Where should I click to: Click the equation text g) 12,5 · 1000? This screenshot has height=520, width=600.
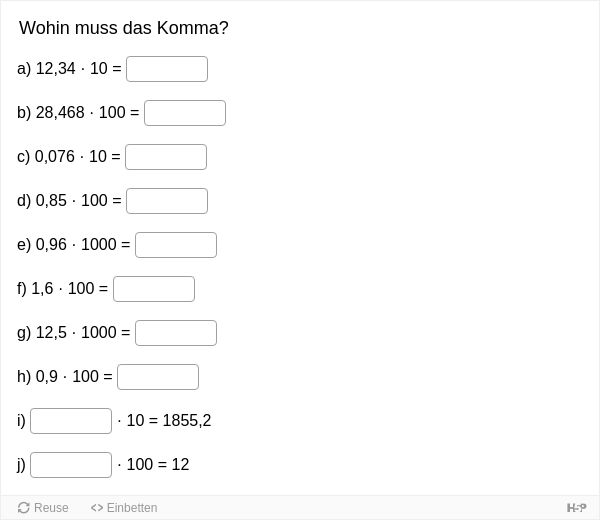[x=67, y=333]
